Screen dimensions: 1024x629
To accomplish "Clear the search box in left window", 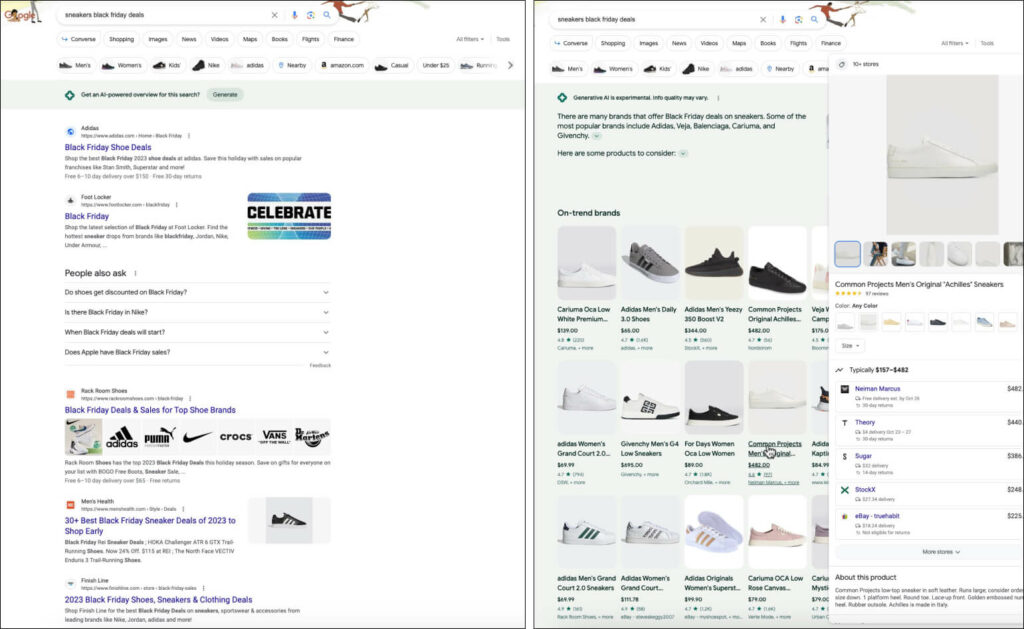I will click(x=275, y=15).
